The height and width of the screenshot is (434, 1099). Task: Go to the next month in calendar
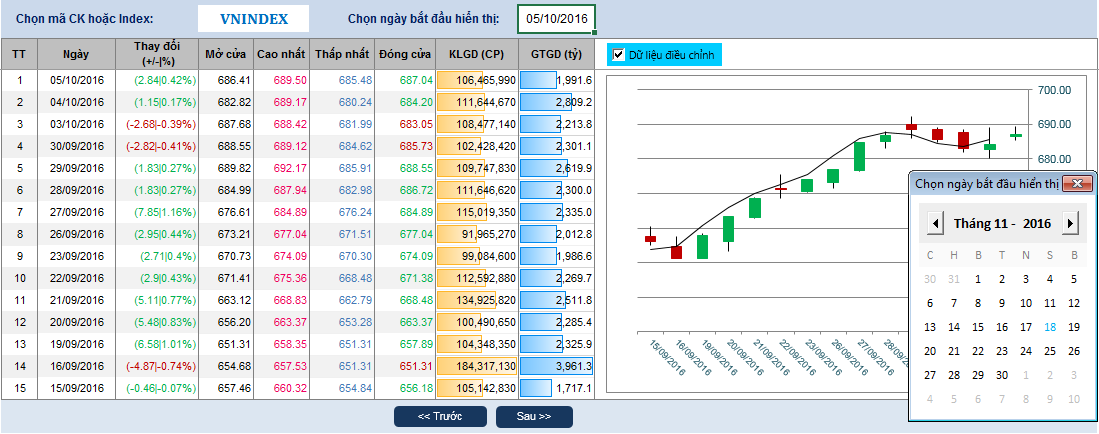click(1070, 224)
